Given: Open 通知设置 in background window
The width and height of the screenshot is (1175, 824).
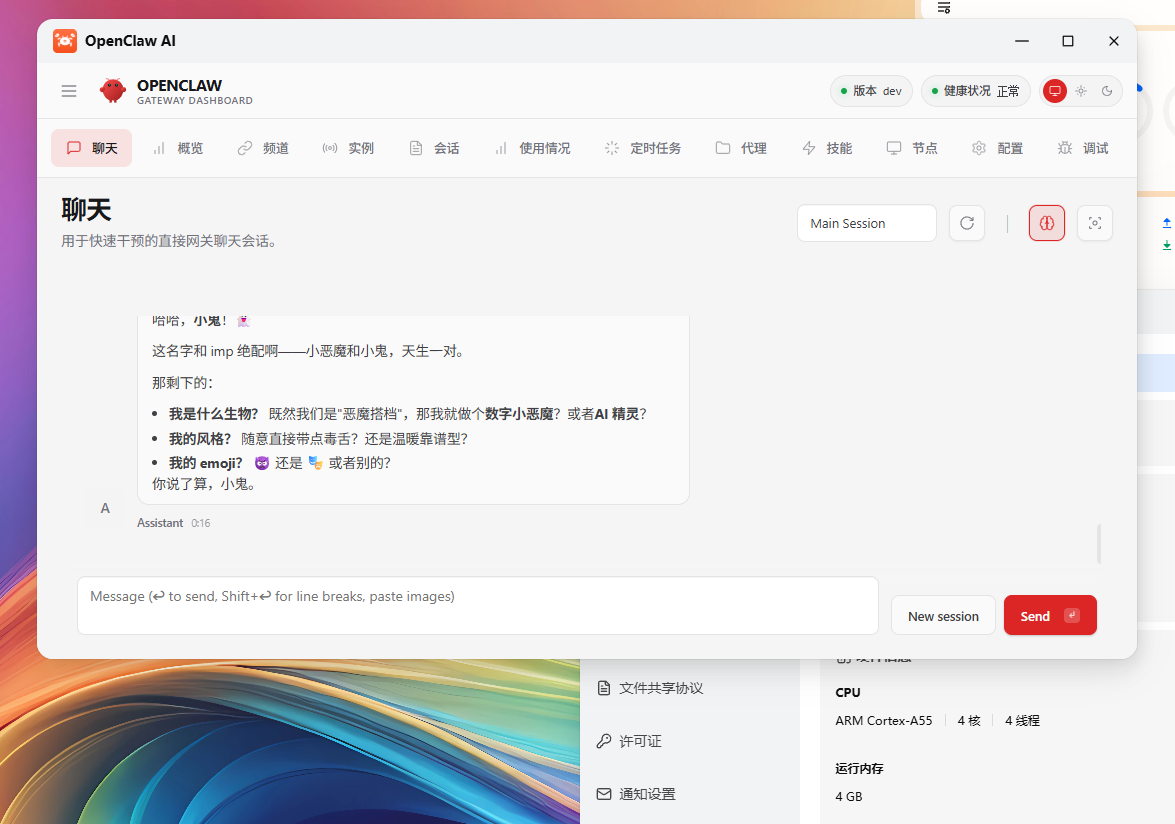Looking at the screenshot, I should 647,794.
